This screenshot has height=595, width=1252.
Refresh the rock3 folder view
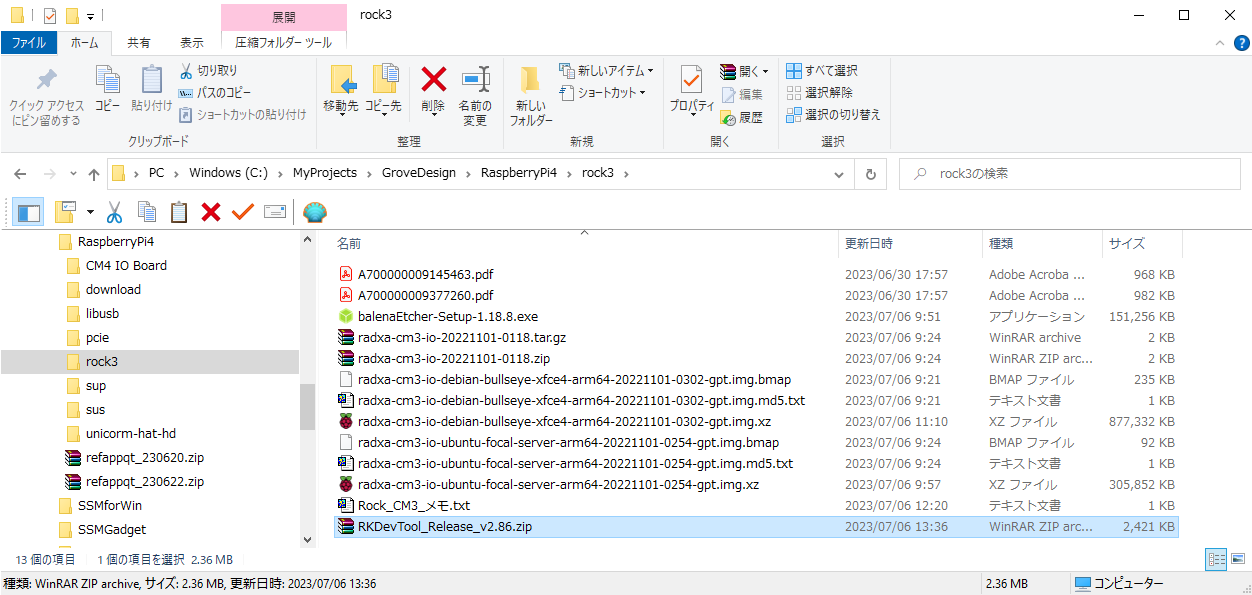[x=871, y=173]
